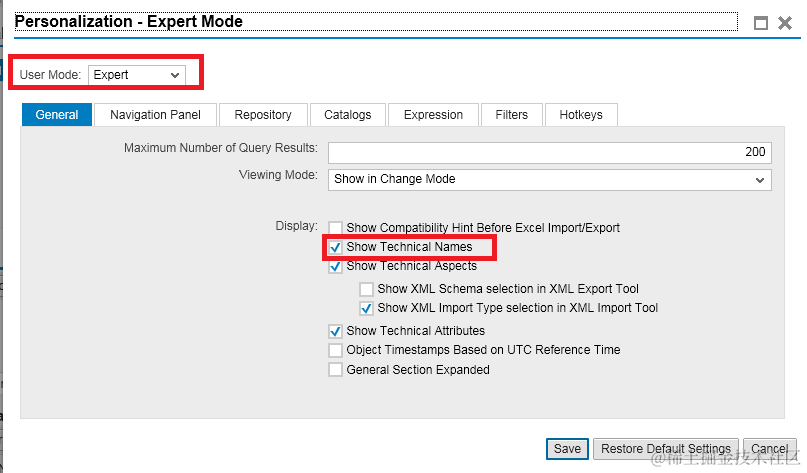Go to the Expression tab
807x473 pixels.
tap(433, 115)
